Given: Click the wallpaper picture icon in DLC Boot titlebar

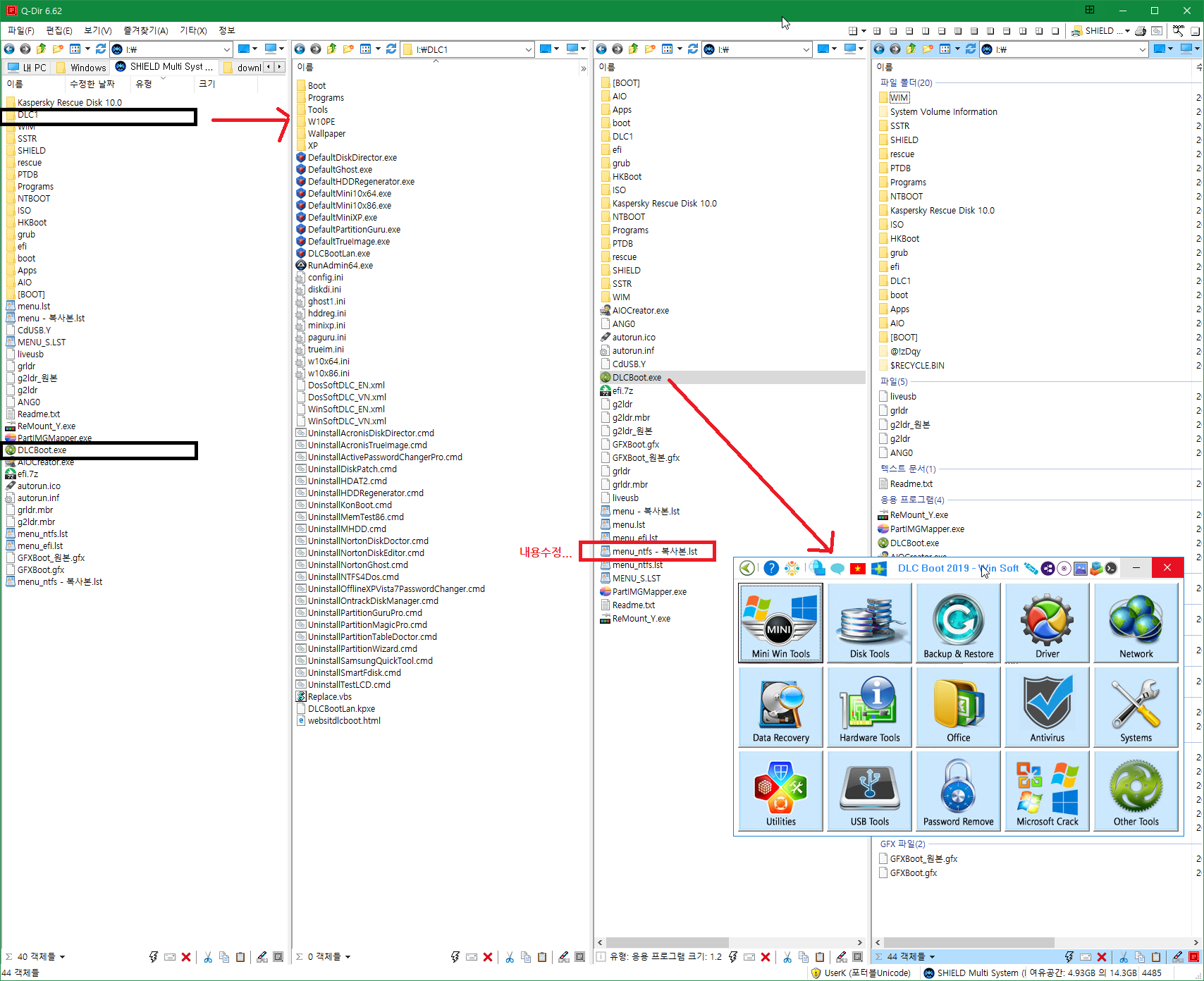Looking at the screenshot, I should (1080, 568).
